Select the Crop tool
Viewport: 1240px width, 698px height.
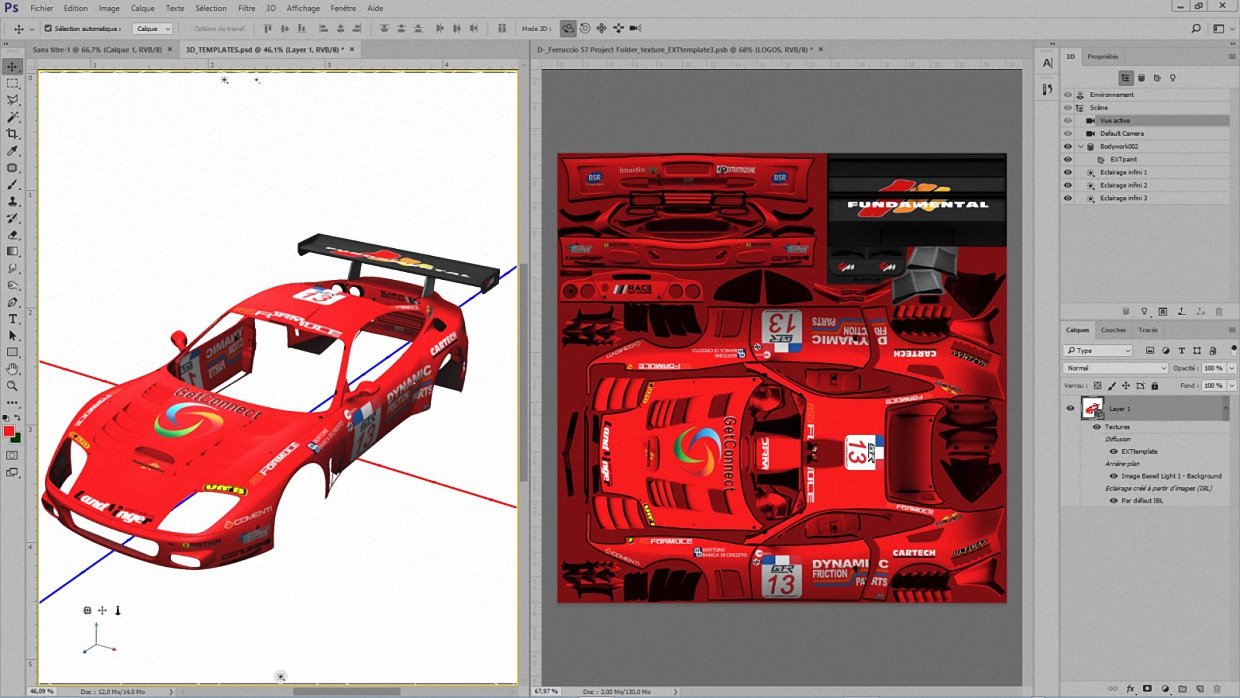[13, 134]
